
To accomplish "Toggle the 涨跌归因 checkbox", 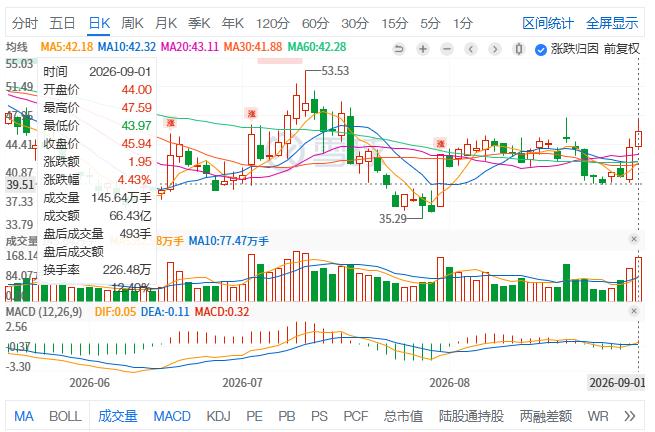I will pos(541,50).
